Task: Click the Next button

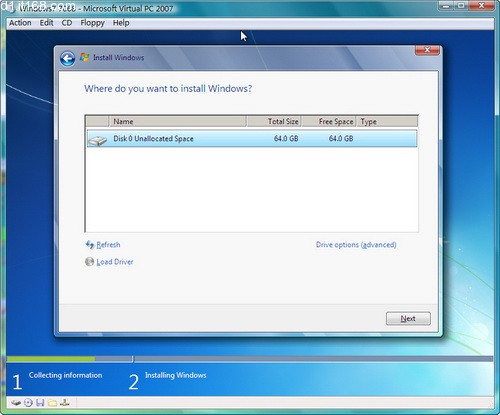Action: [408, 318]
